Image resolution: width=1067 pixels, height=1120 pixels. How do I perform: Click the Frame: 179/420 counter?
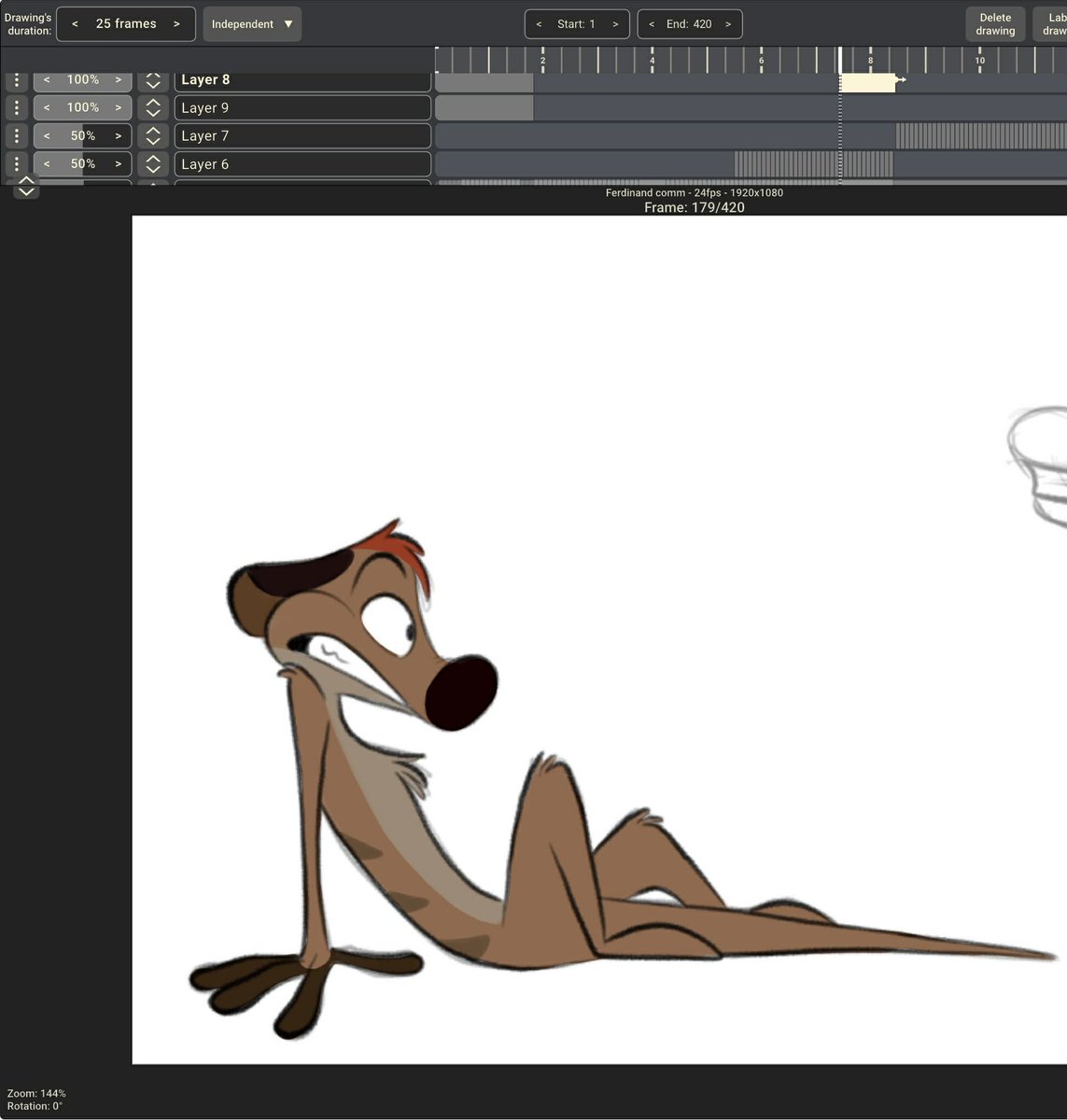click(x=695, y=207)
